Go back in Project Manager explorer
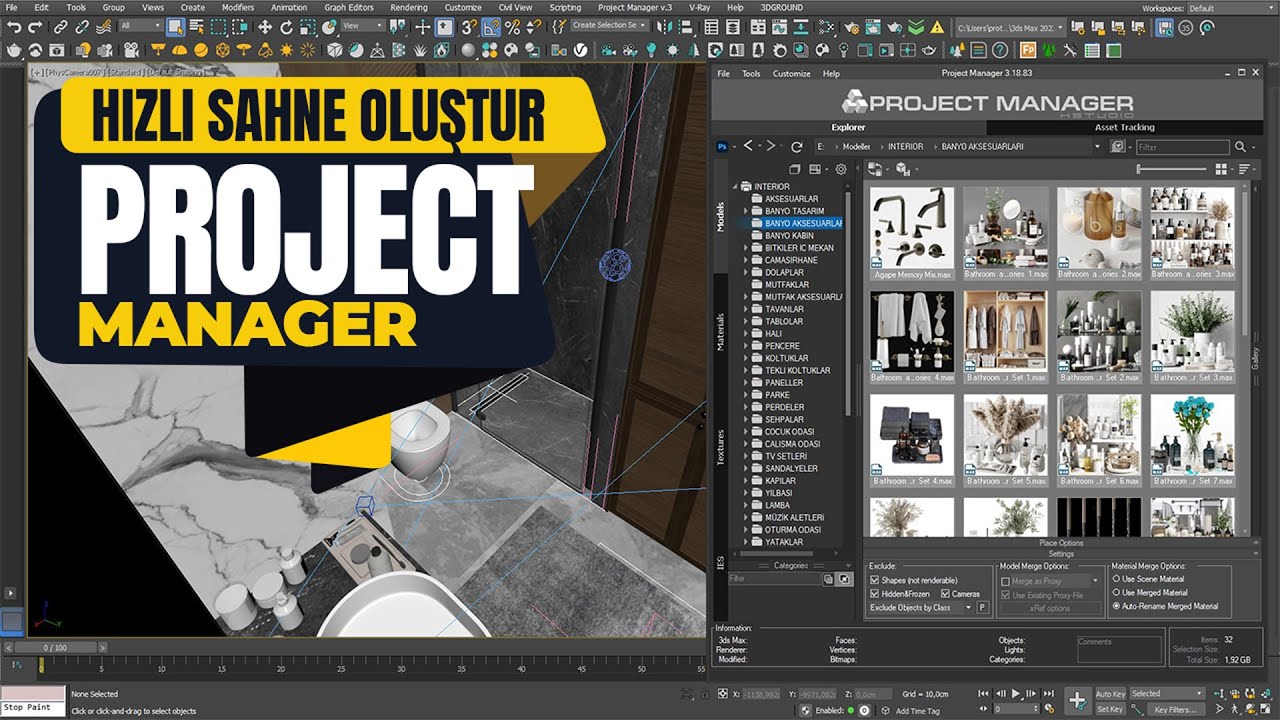1280x720 pixels. 749,146
